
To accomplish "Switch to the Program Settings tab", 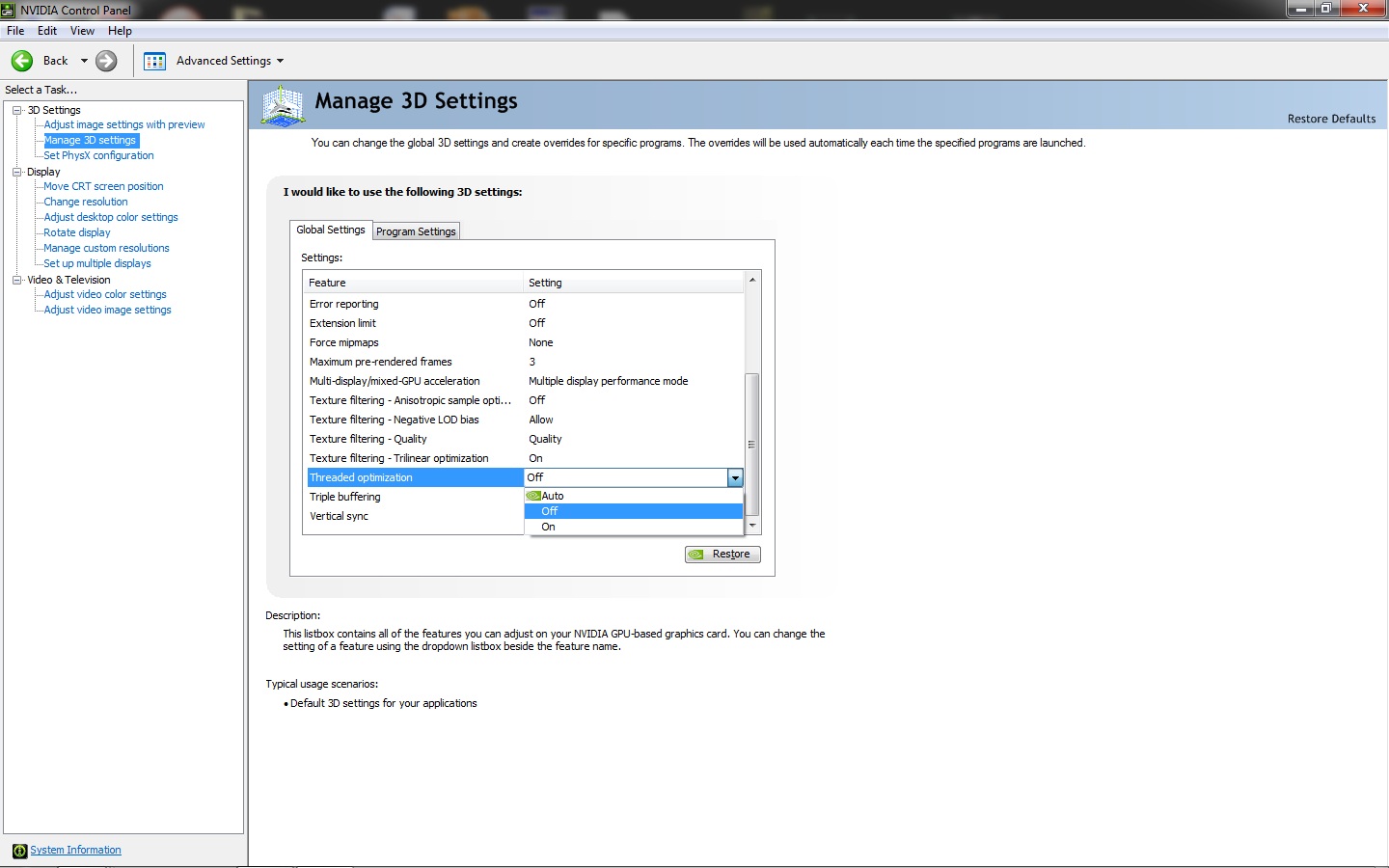I will click(x=416, y=231).
